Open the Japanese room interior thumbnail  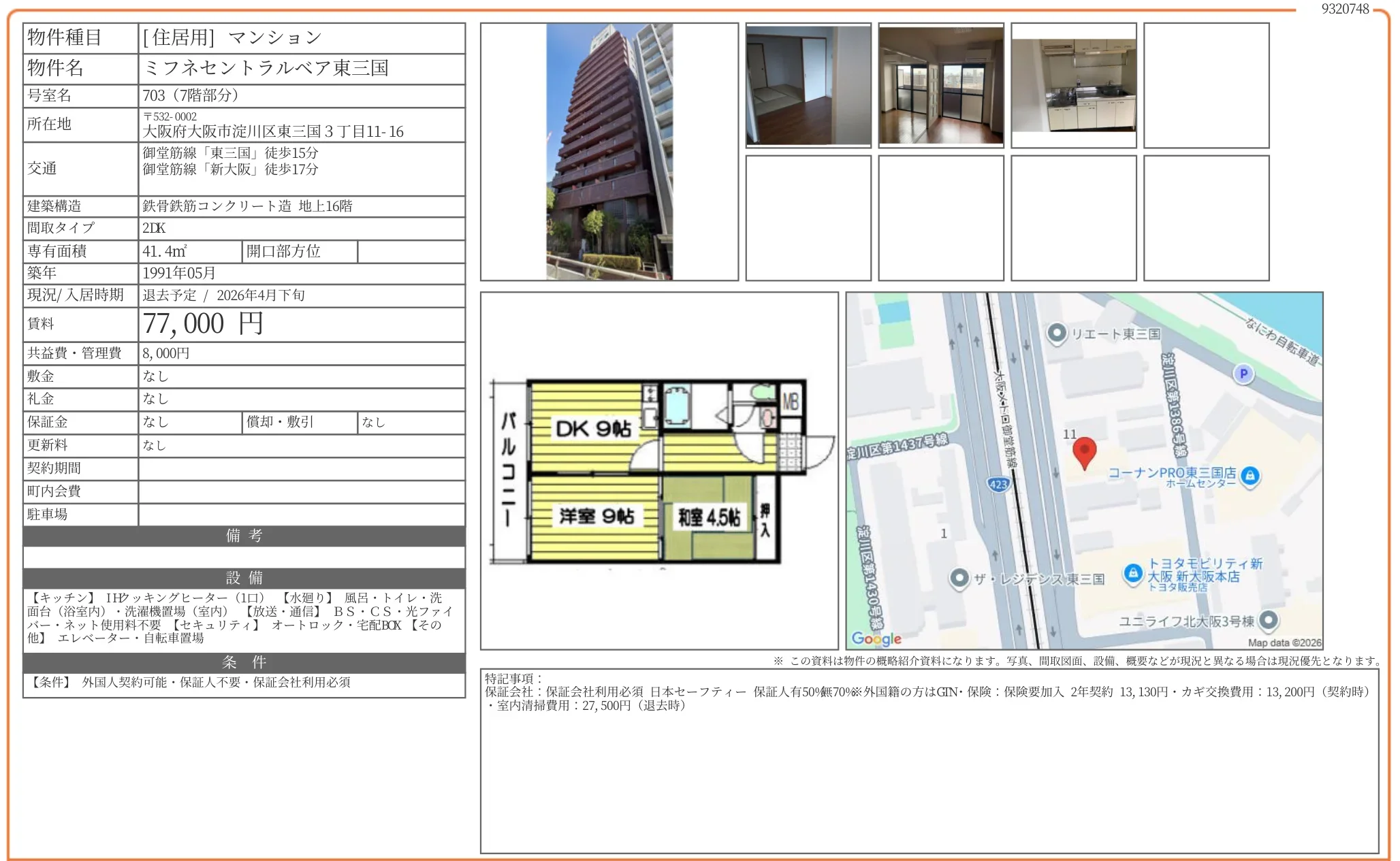pos(808,85)
